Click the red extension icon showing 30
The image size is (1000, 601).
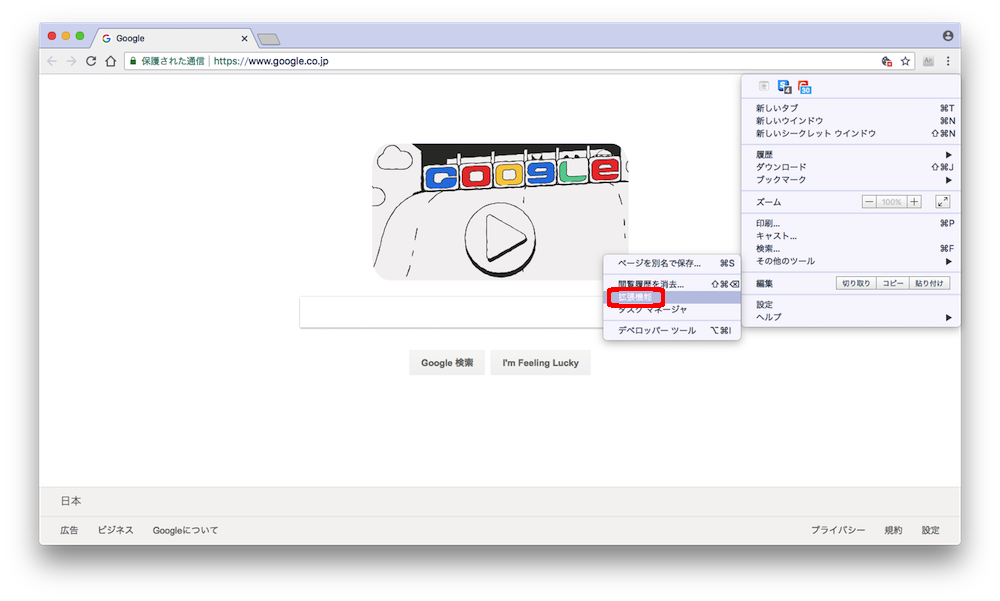(806, 86)
